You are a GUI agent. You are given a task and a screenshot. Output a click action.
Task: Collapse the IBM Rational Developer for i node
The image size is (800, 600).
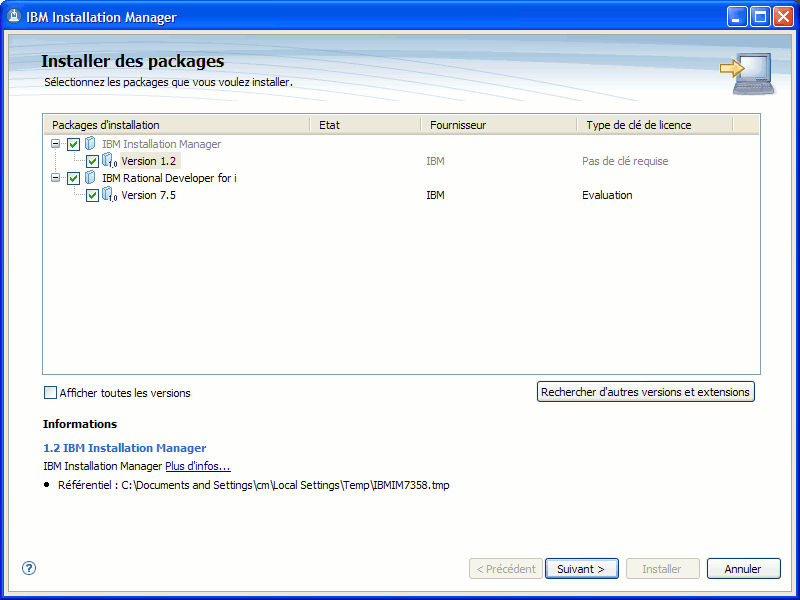coord(55,178)
